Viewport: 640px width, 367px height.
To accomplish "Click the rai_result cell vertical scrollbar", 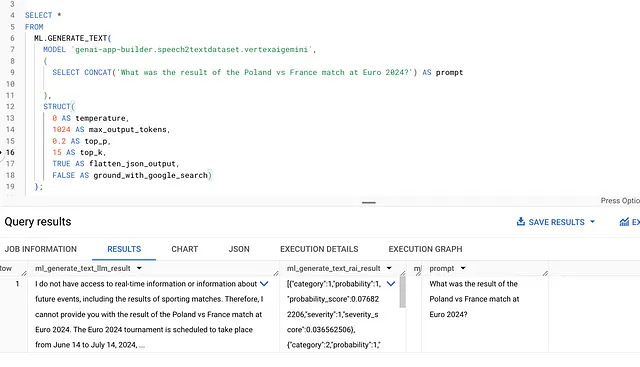I will coord(402,293).
